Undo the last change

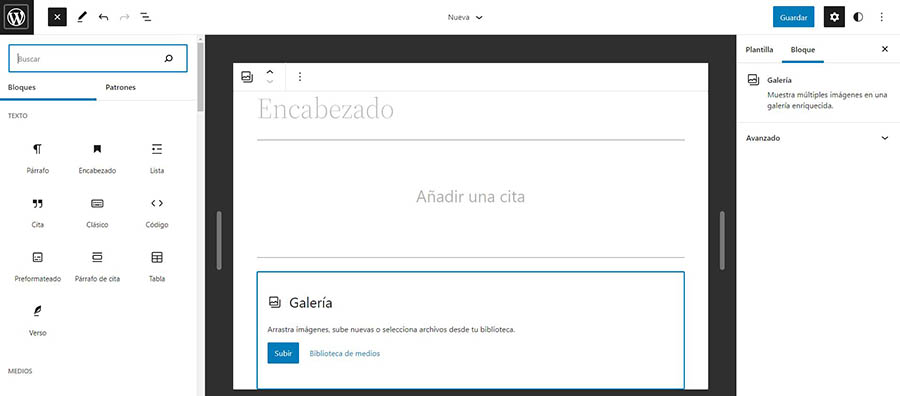pyautogui.click(x=103, y=17)
